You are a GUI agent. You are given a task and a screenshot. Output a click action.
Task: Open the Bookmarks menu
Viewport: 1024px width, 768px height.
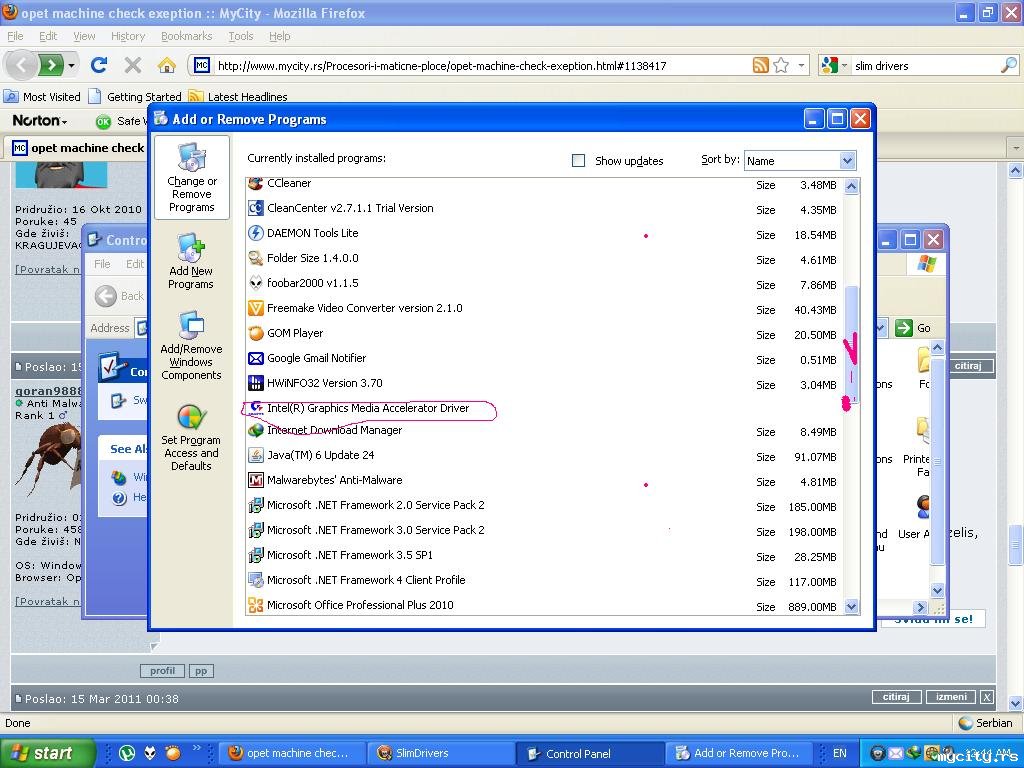tap(186, 36)
